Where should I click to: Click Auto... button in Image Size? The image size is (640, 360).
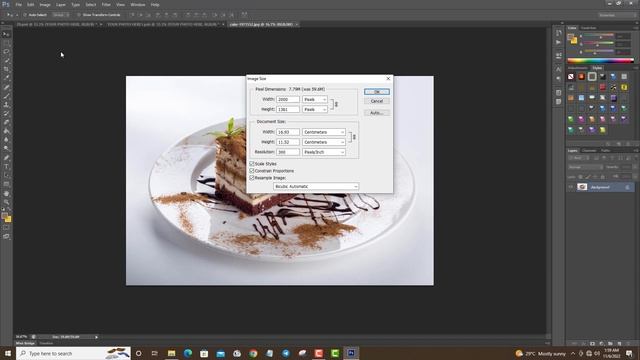point(377,113)
